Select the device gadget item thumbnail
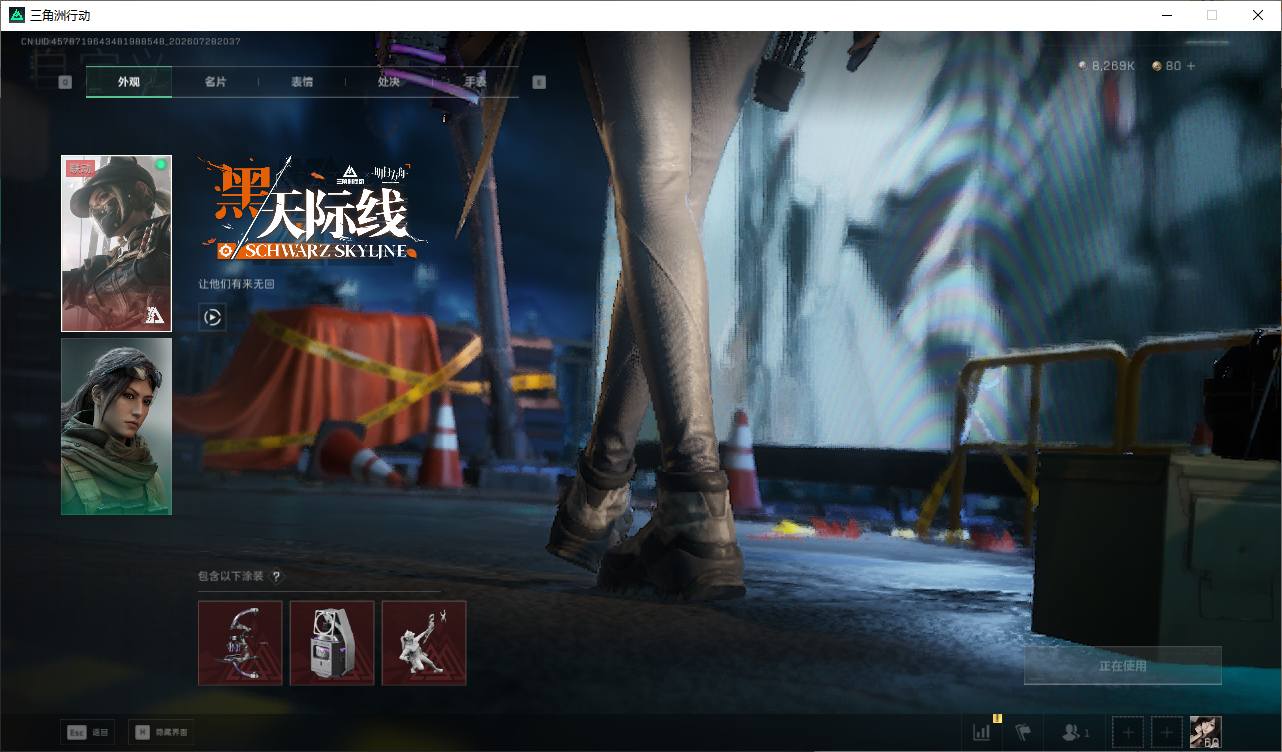The width and height of the screenshot is (1282, 752). 332,643
